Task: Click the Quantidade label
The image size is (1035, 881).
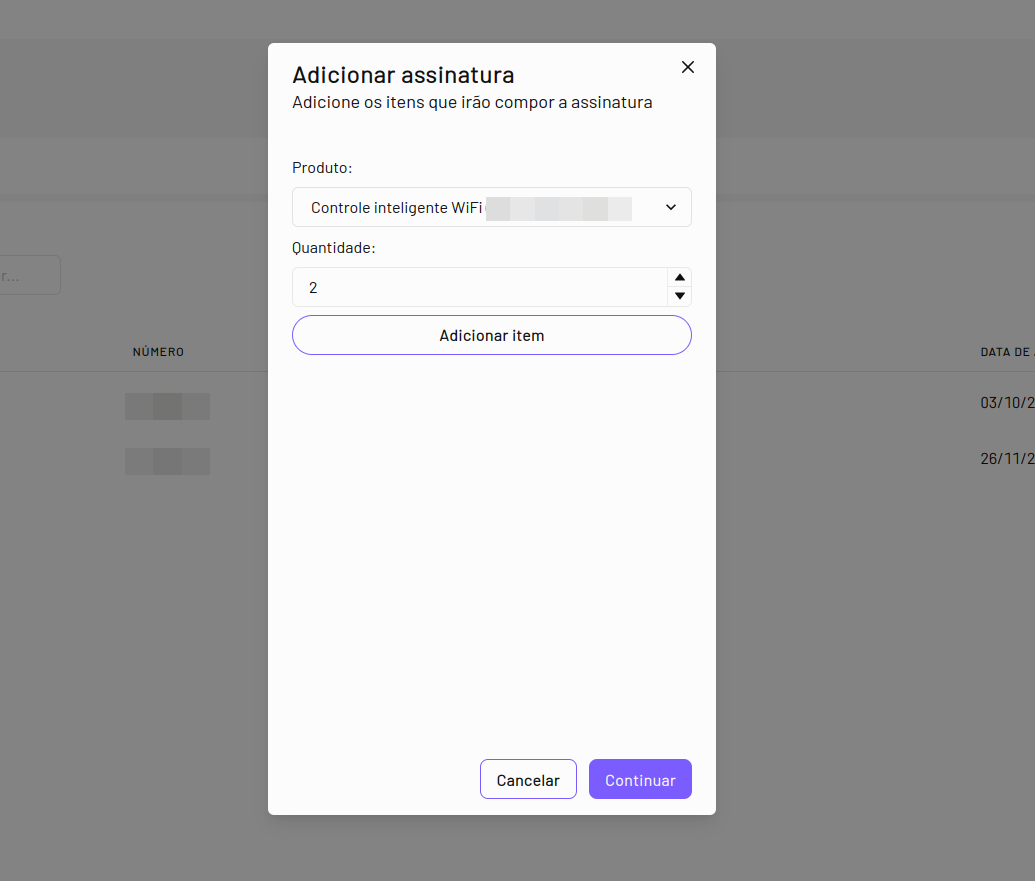Action: [333, 248]
